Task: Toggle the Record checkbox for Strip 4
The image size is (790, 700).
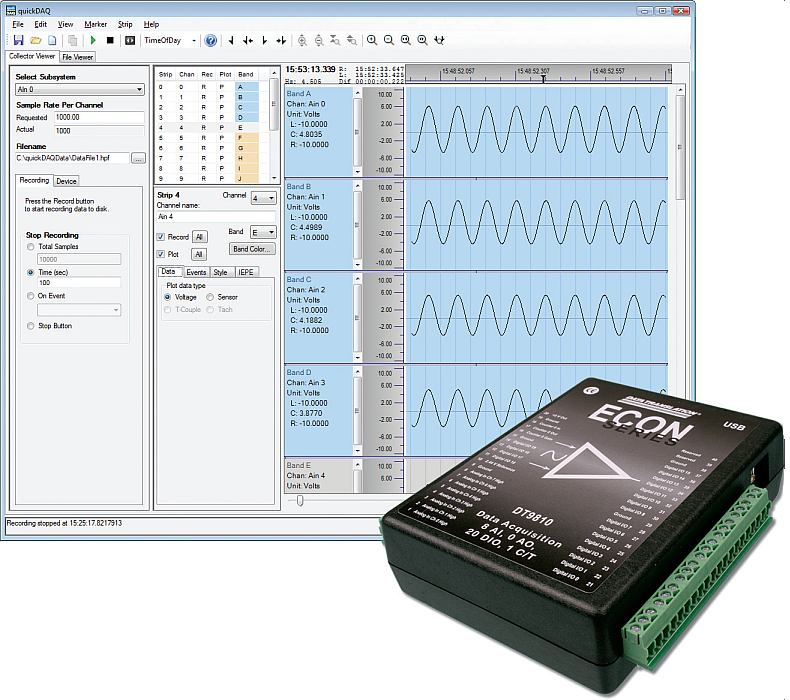Action: 162,237
